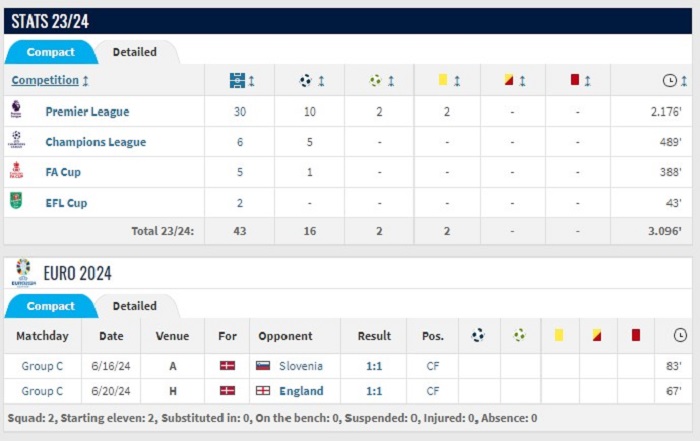Sort by yellow cards icon
The image size is (700, 441).
(x=443, y=80)
